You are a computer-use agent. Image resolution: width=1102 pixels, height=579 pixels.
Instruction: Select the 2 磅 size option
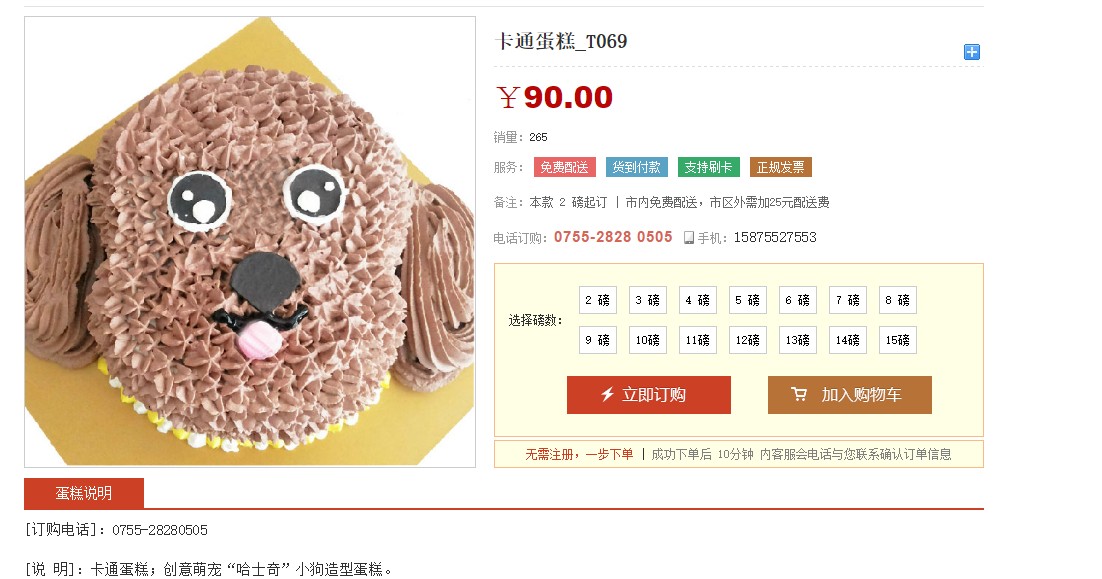click(598, 300)
